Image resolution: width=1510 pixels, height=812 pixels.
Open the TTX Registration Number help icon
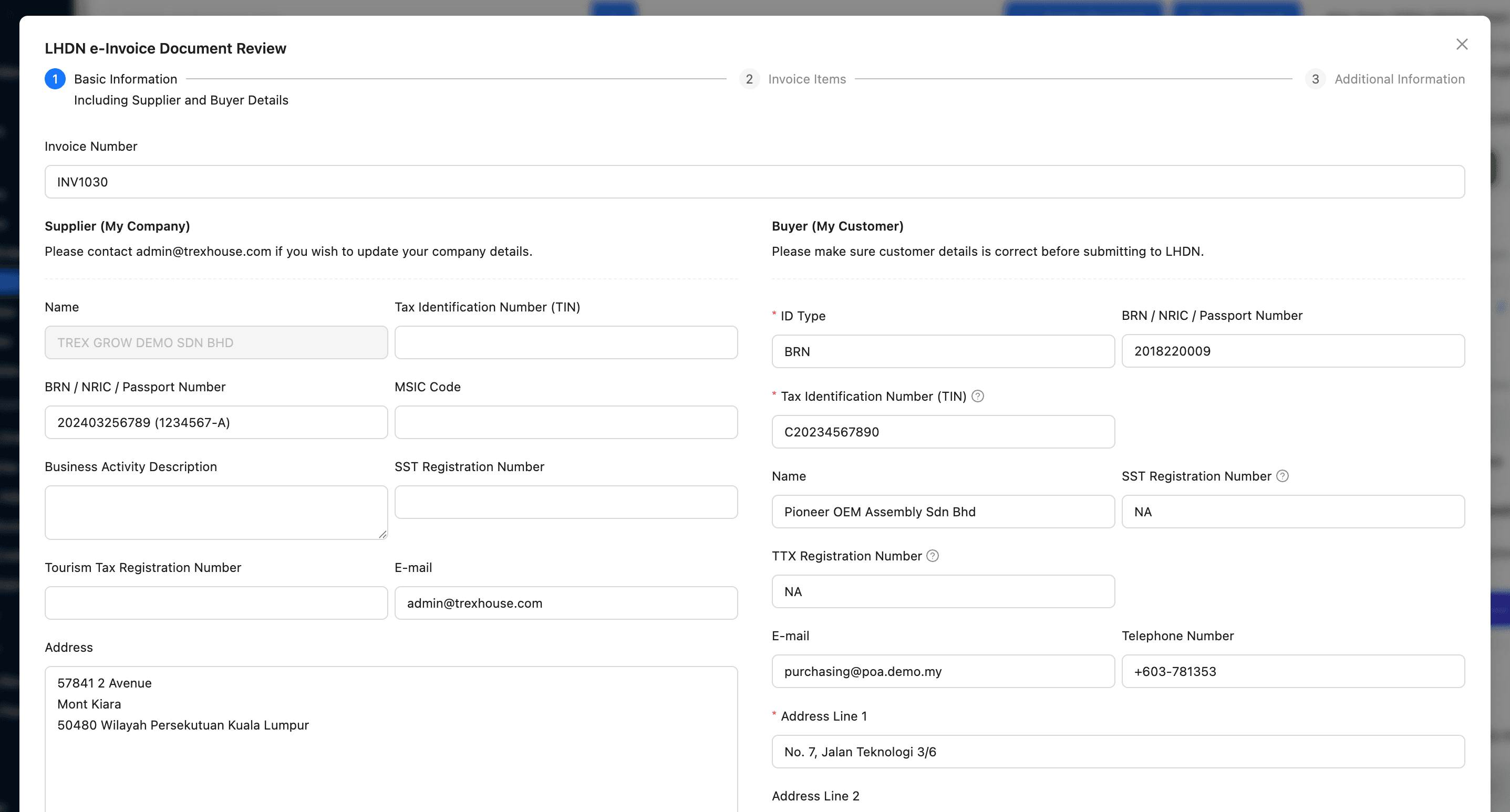tap(932, 555)
